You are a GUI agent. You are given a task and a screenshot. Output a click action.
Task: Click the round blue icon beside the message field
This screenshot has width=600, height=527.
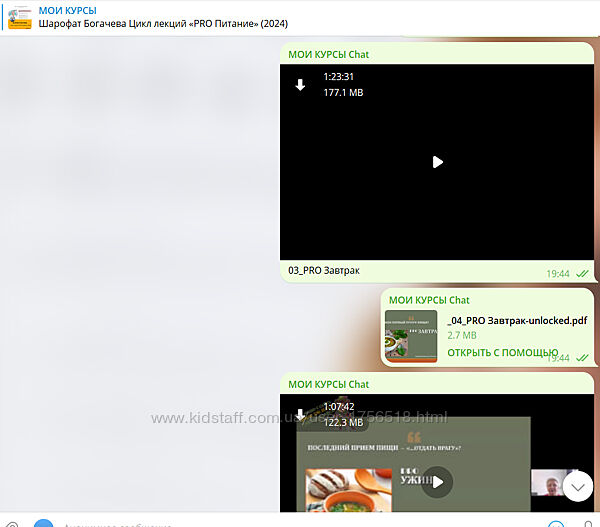(43, 523)
